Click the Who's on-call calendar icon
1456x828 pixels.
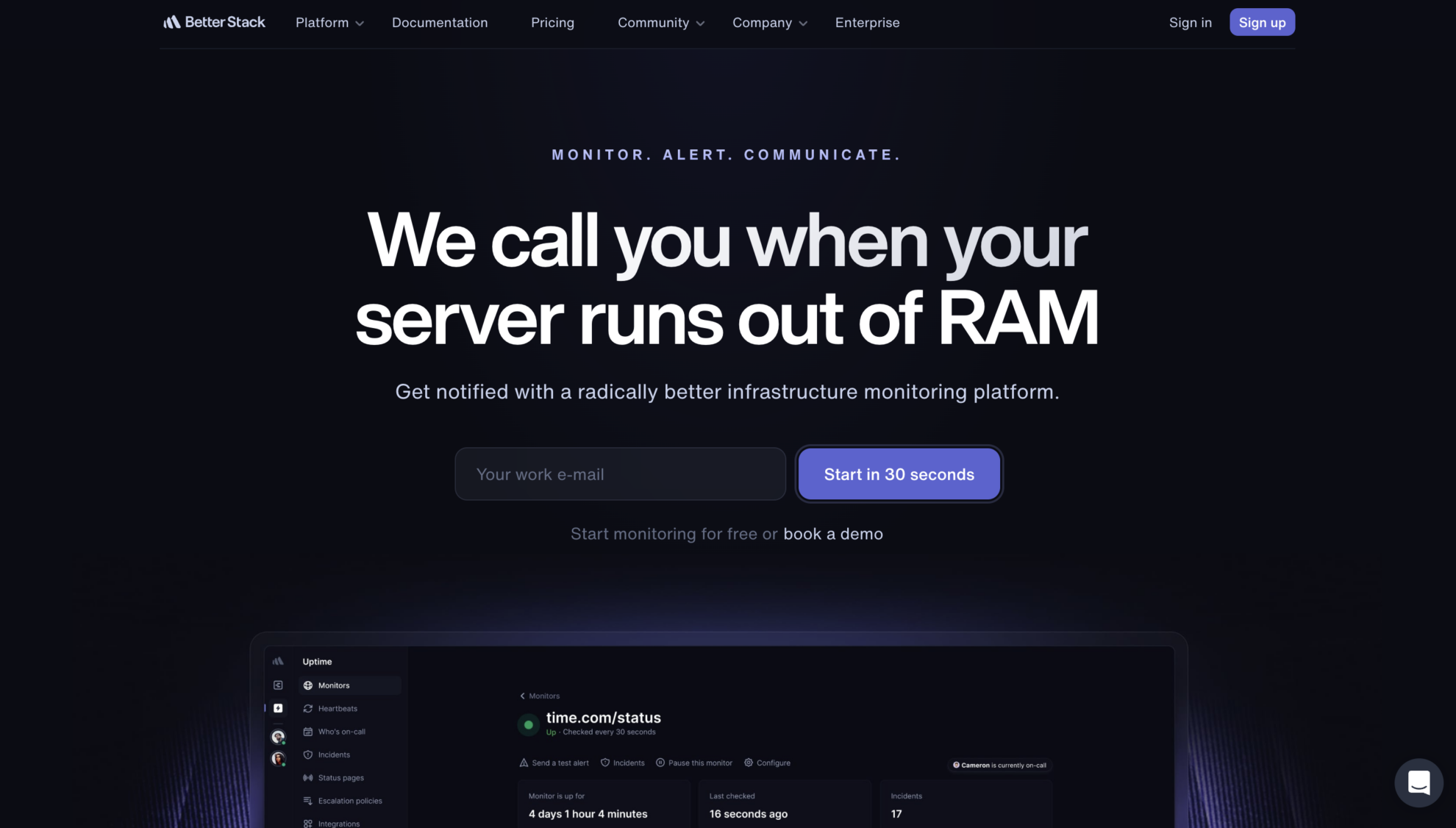308,732
